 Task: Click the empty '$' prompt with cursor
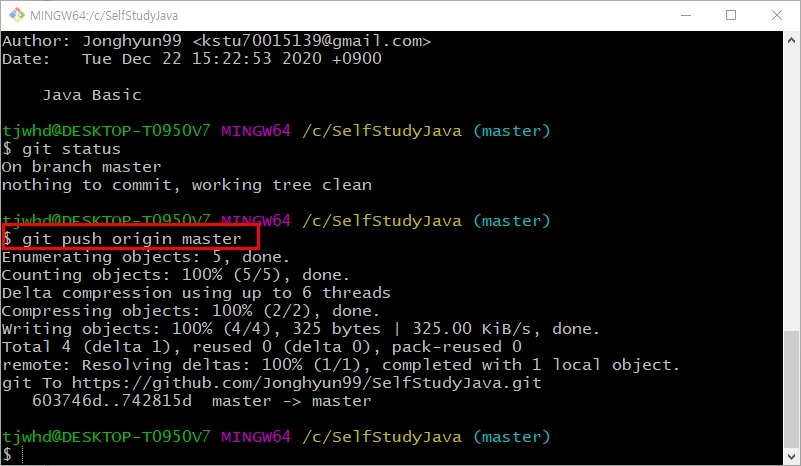12,454
